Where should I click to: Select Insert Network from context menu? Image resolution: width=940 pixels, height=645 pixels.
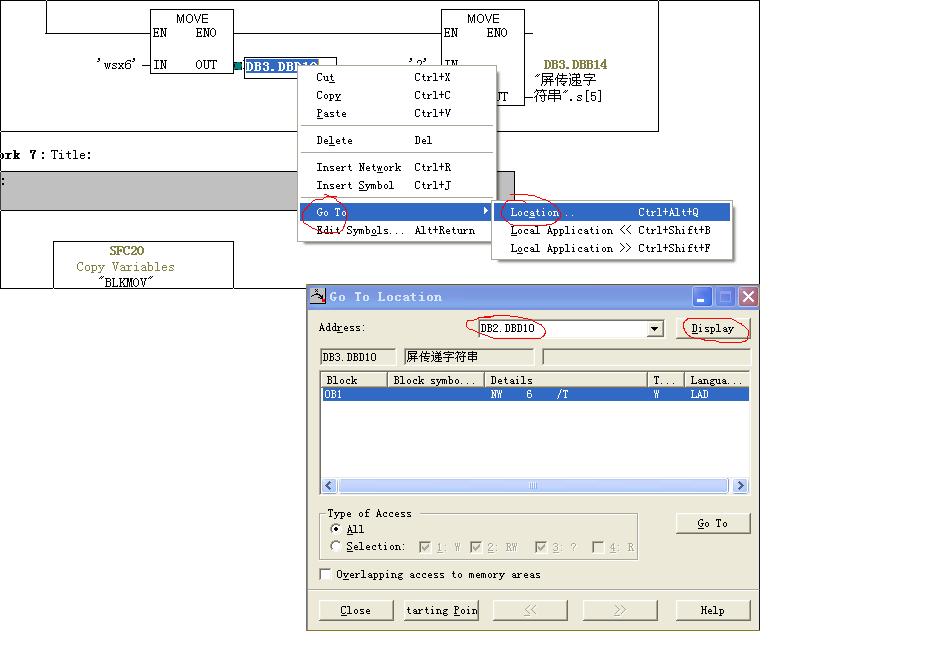(358, 167)
